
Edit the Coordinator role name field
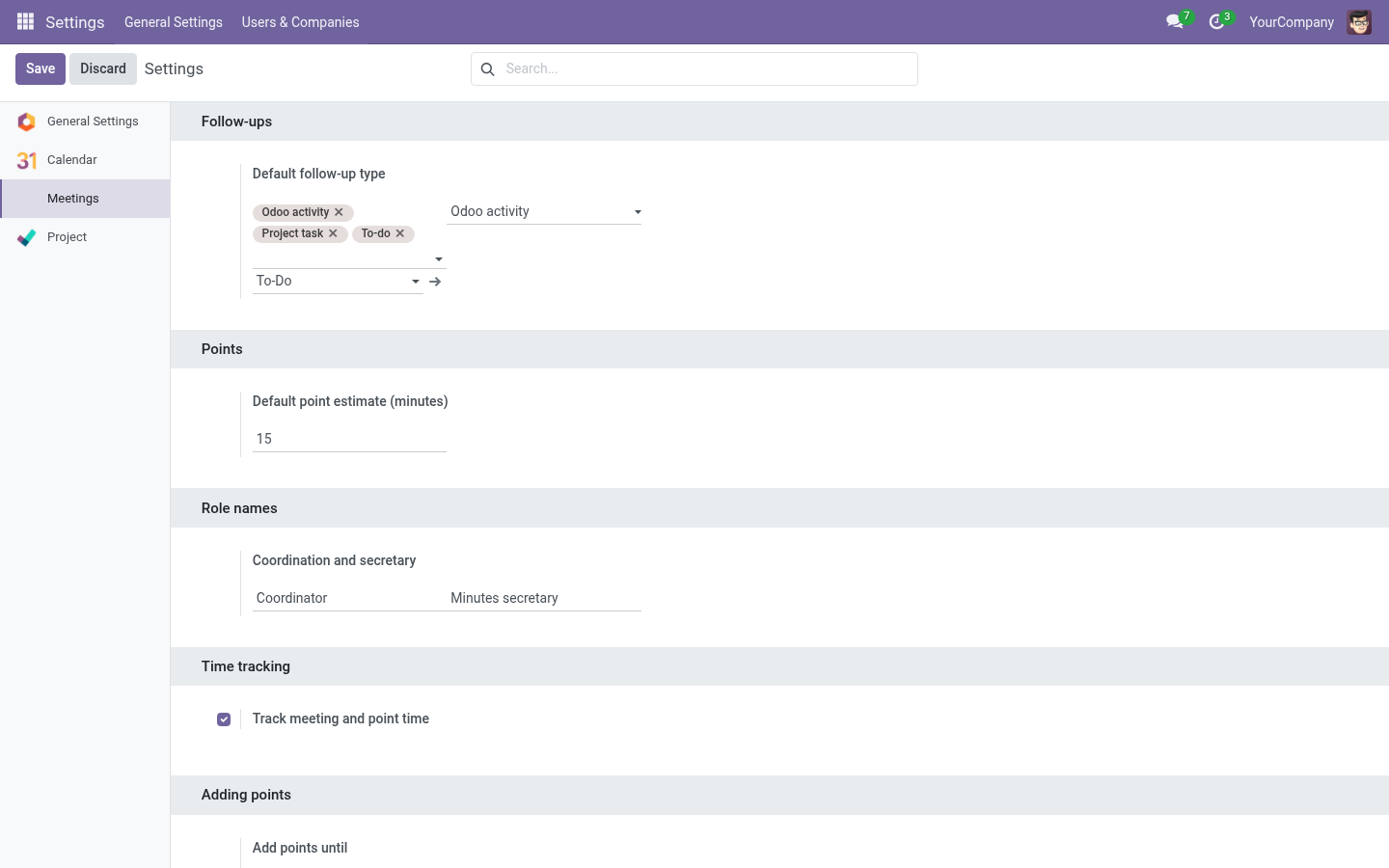tap(349, 598)
